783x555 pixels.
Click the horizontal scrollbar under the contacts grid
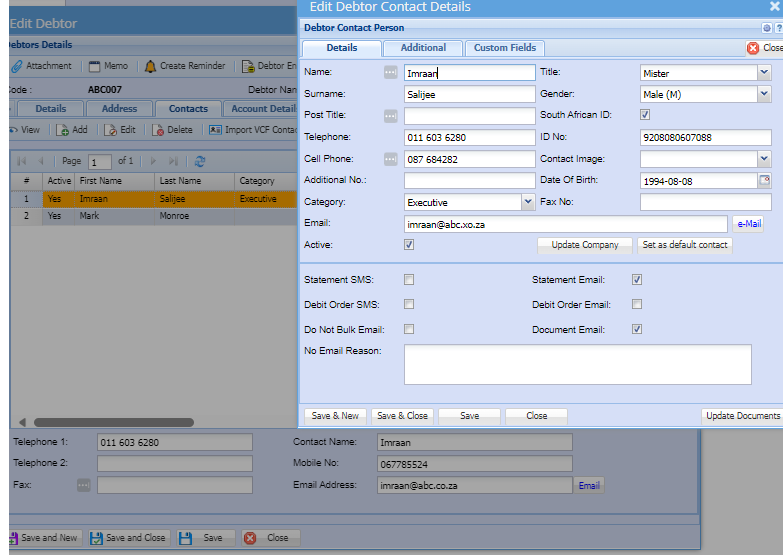(x=113, y=423)
